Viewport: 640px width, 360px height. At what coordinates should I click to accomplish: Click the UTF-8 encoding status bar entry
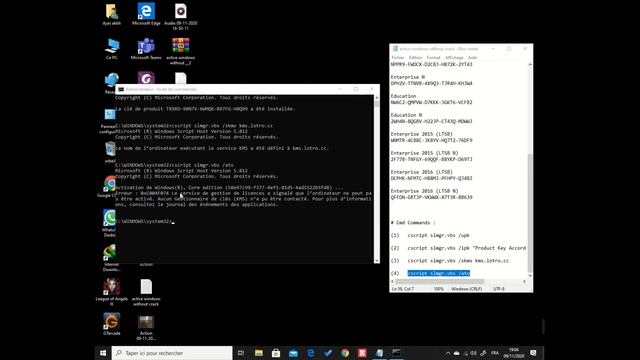point(499,289)
